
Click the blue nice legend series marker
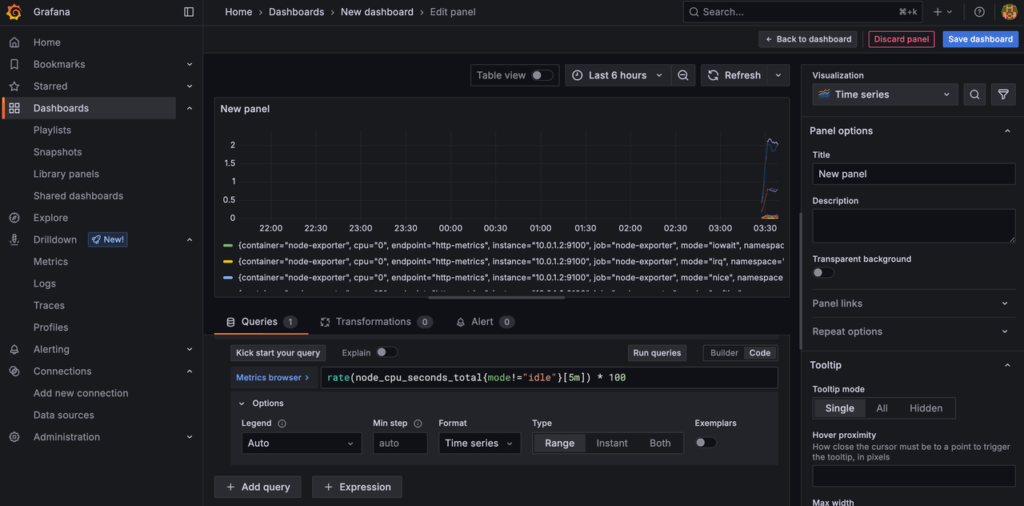click(x=228, y=277)
